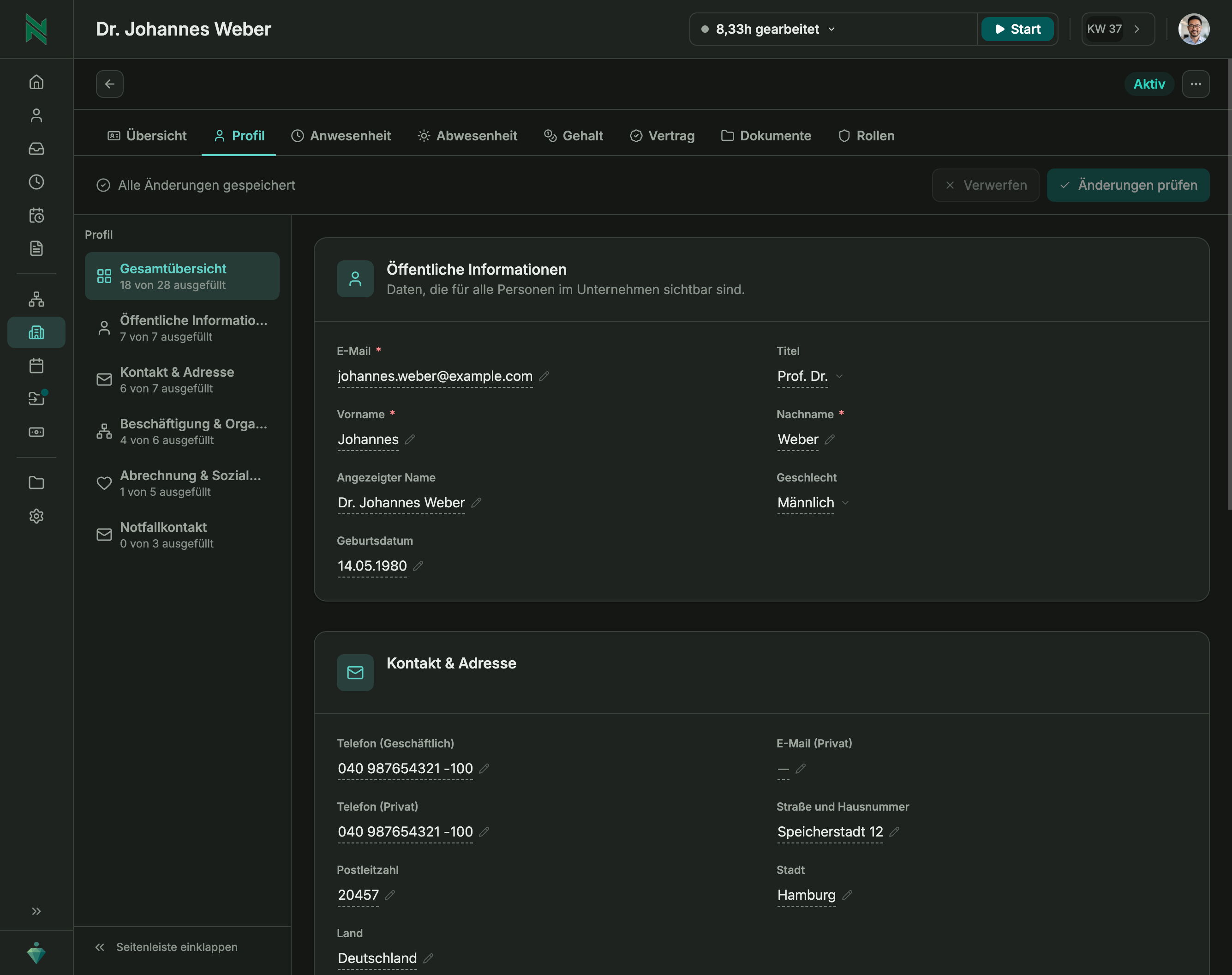1232x975 pixels.
Task: Click the gem icon at sidebar bottom
Action: click(36, 953)
